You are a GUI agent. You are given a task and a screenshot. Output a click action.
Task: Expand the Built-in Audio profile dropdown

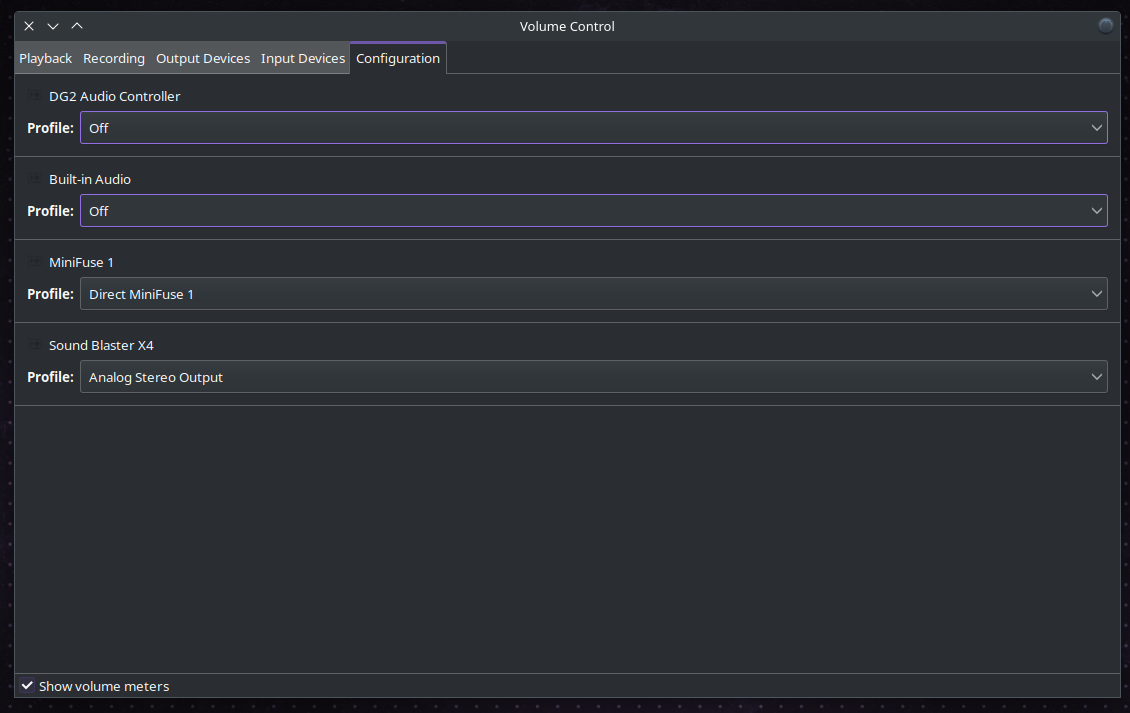593,211
